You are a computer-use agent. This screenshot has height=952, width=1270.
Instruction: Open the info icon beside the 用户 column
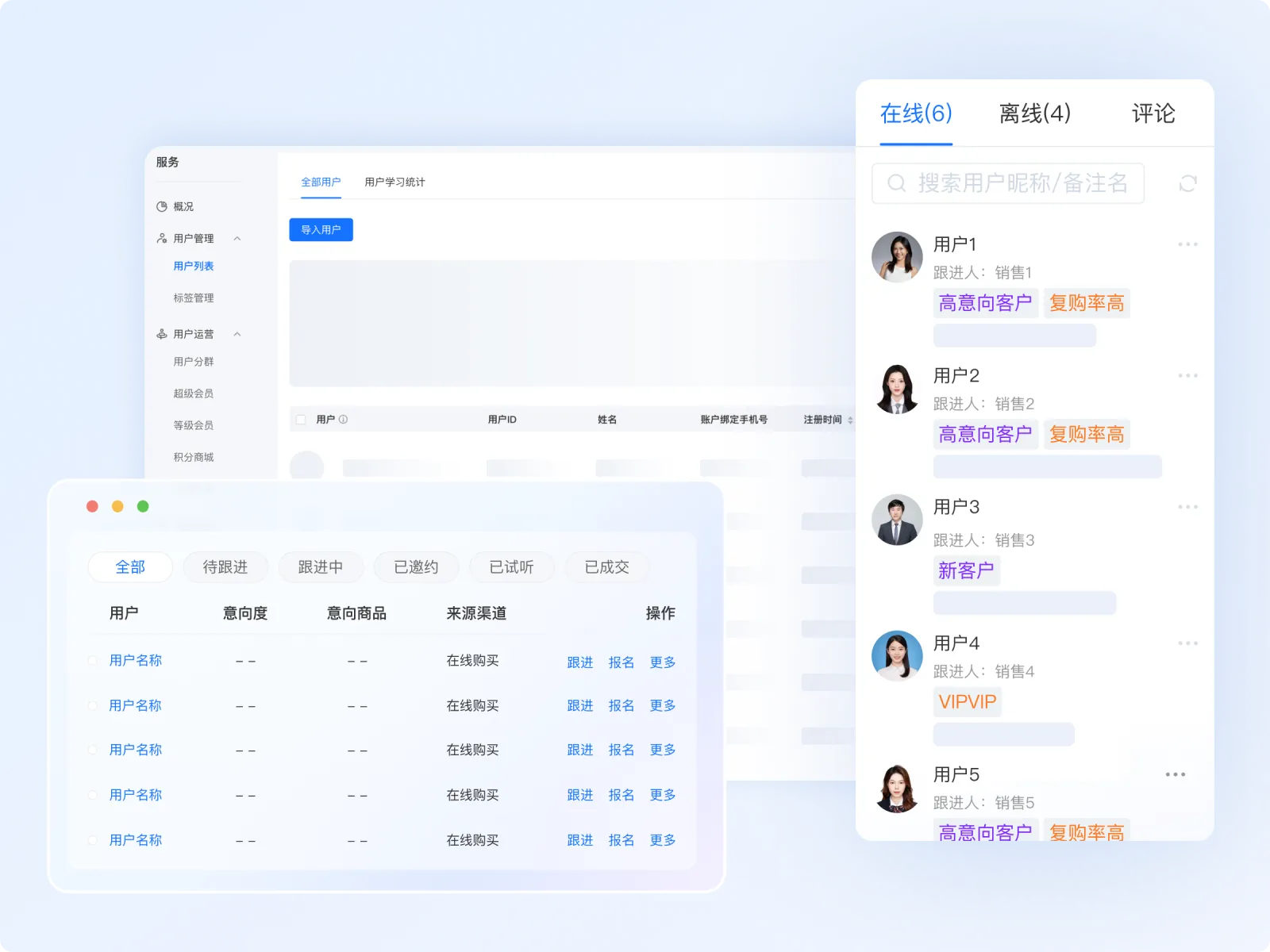pos(342,419)
